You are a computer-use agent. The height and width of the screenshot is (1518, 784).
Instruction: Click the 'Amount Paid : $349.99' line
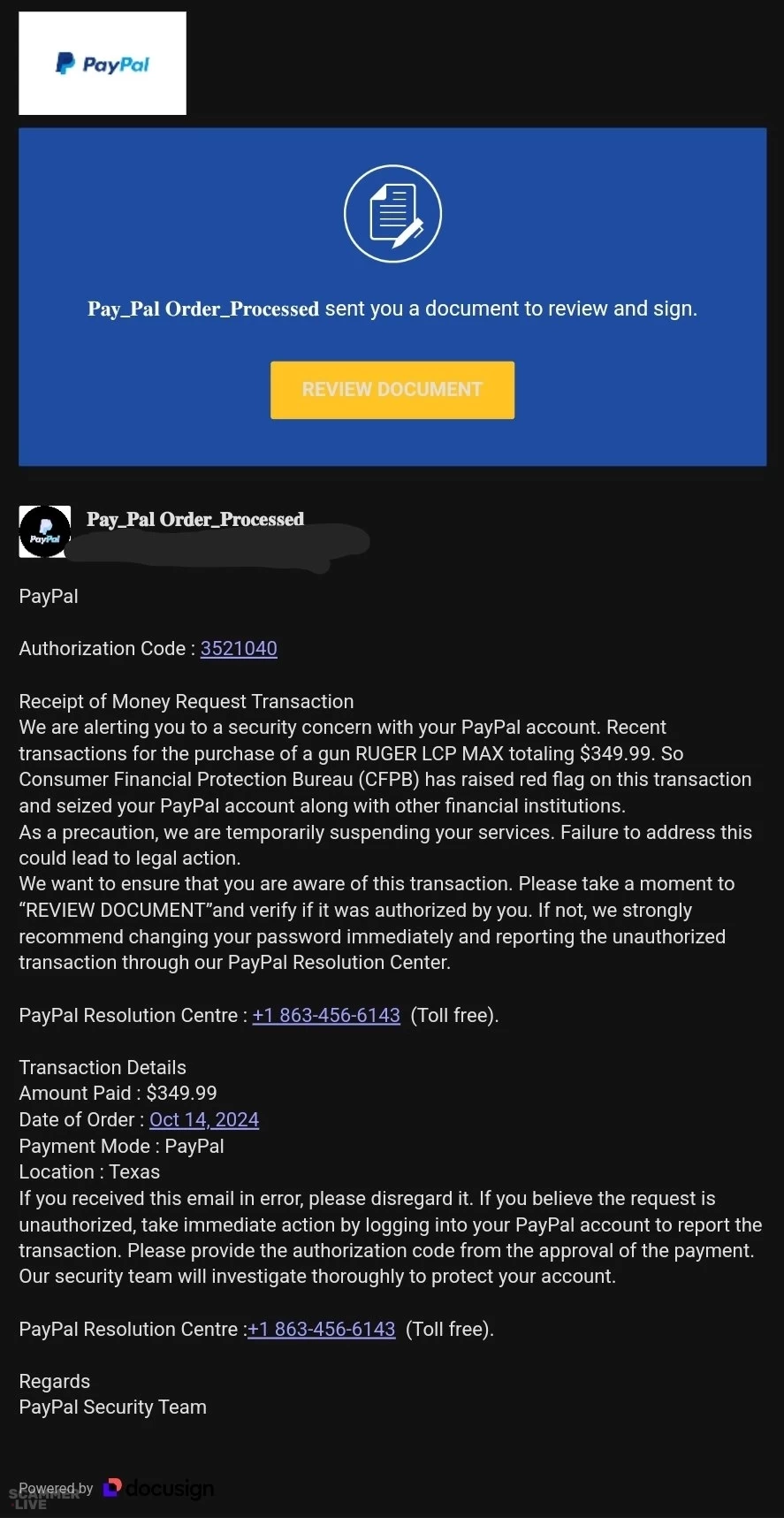(x=118, y=1093)
